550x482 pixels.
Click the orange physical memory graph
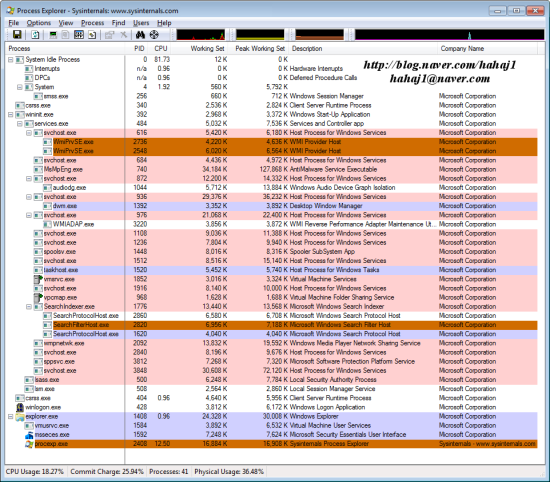tap(320, 35)
